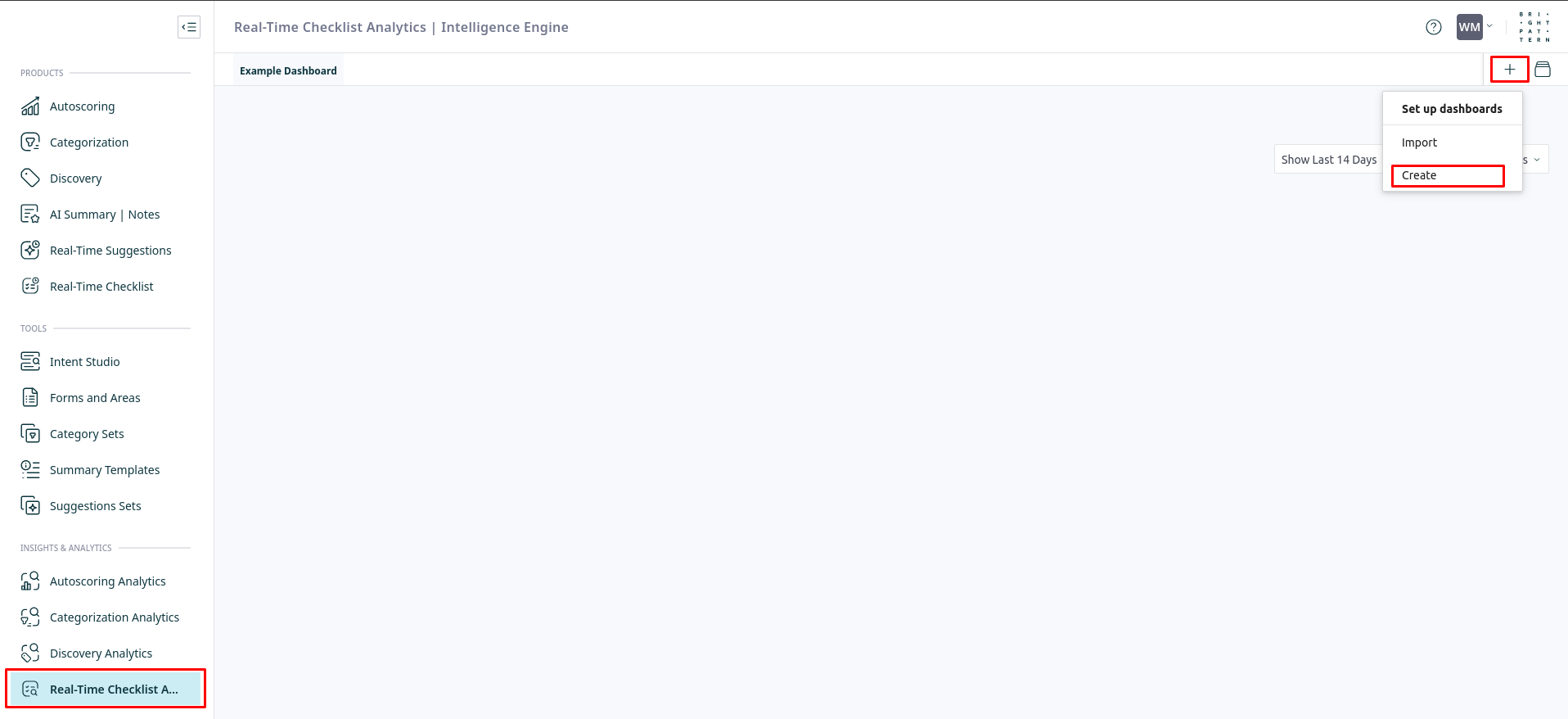The height and width of the screenshot is (719, 1568).
Task: Open Discovery from sidebar
Action: (x=75, y=179)
